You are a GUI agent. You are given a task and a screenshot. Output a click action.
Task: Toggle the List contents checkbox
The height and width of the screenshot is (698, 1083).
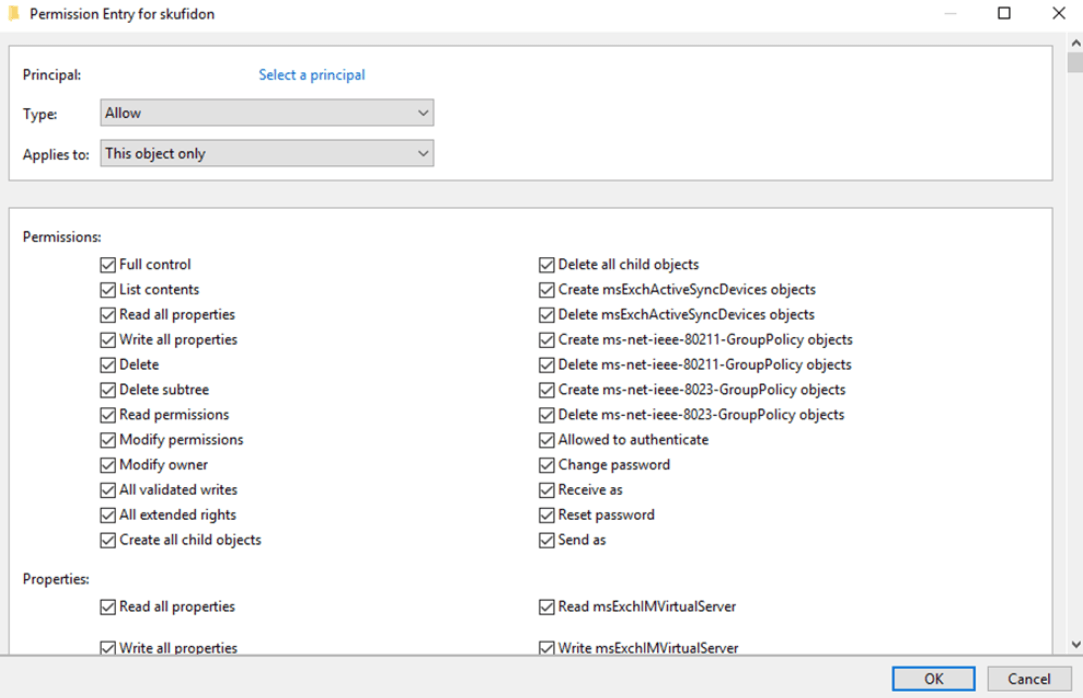108,289
